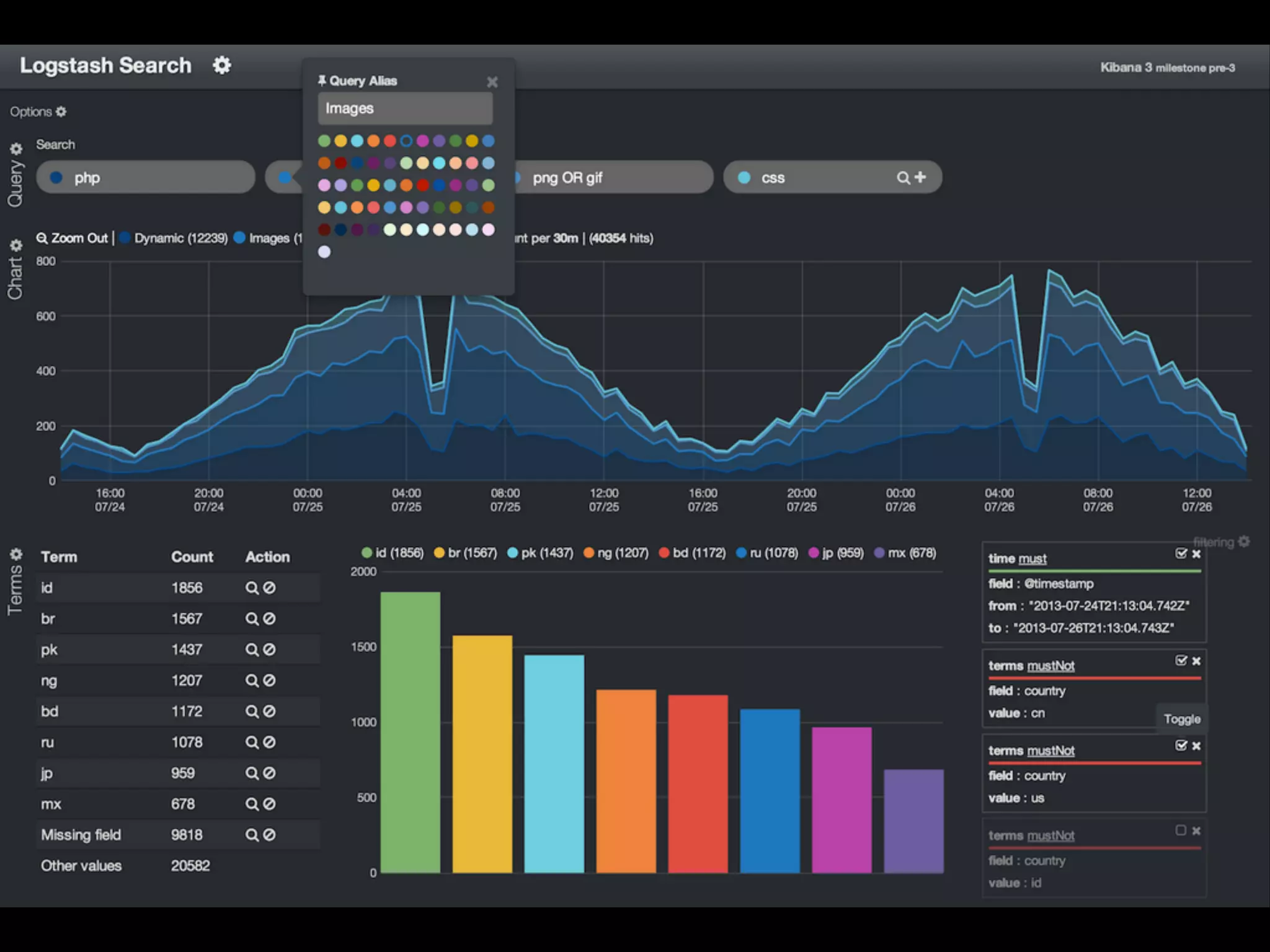Image resolution: width=1270 pixels, height=952 pixels.
Task: Pick the lone lavender swatch on last row
Action: click(324, 252)
